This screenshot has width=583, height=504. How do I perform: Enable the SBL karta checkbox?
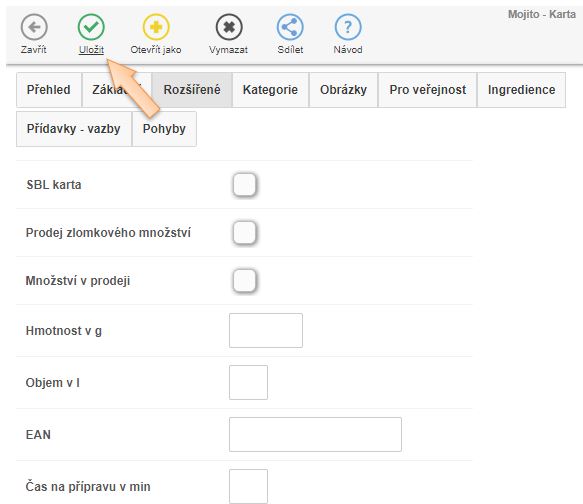coord(245,184)
